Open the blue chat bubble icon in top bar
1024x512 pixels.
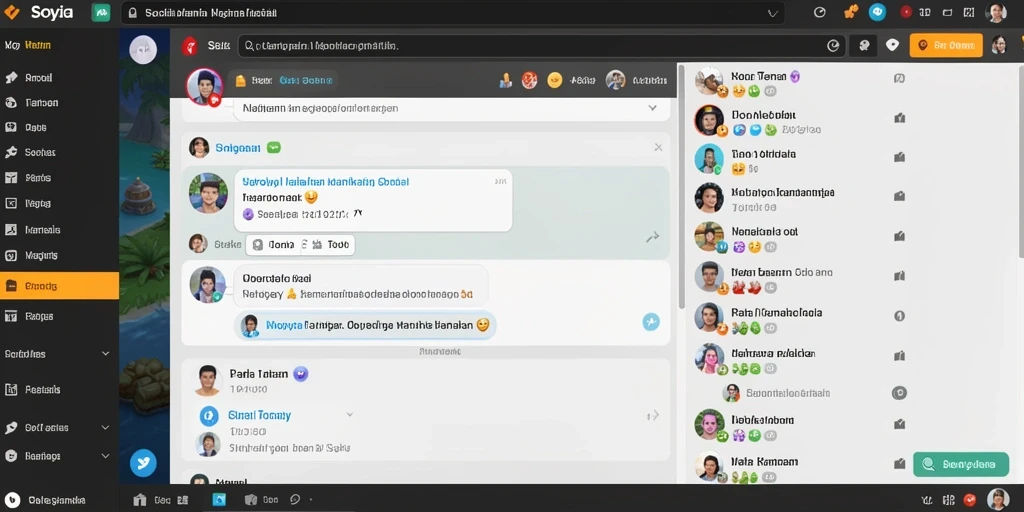click(877, 12)
